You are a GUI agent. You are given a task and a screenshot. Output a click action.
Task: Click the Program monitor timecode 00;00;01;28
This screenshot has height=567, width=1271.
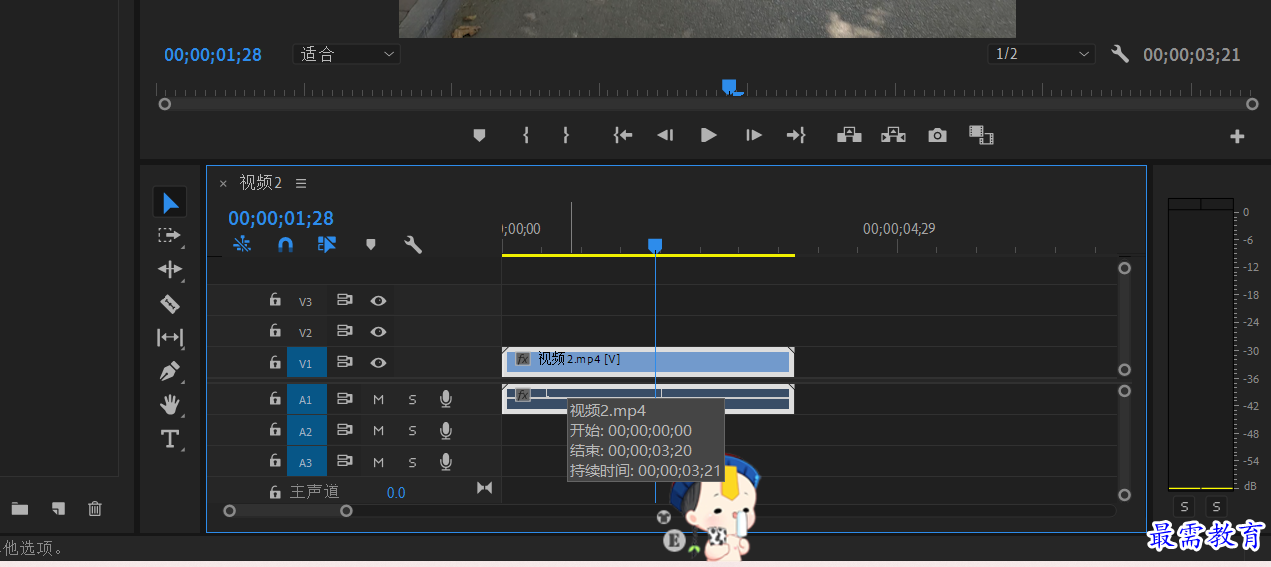(x=213, y=55)
